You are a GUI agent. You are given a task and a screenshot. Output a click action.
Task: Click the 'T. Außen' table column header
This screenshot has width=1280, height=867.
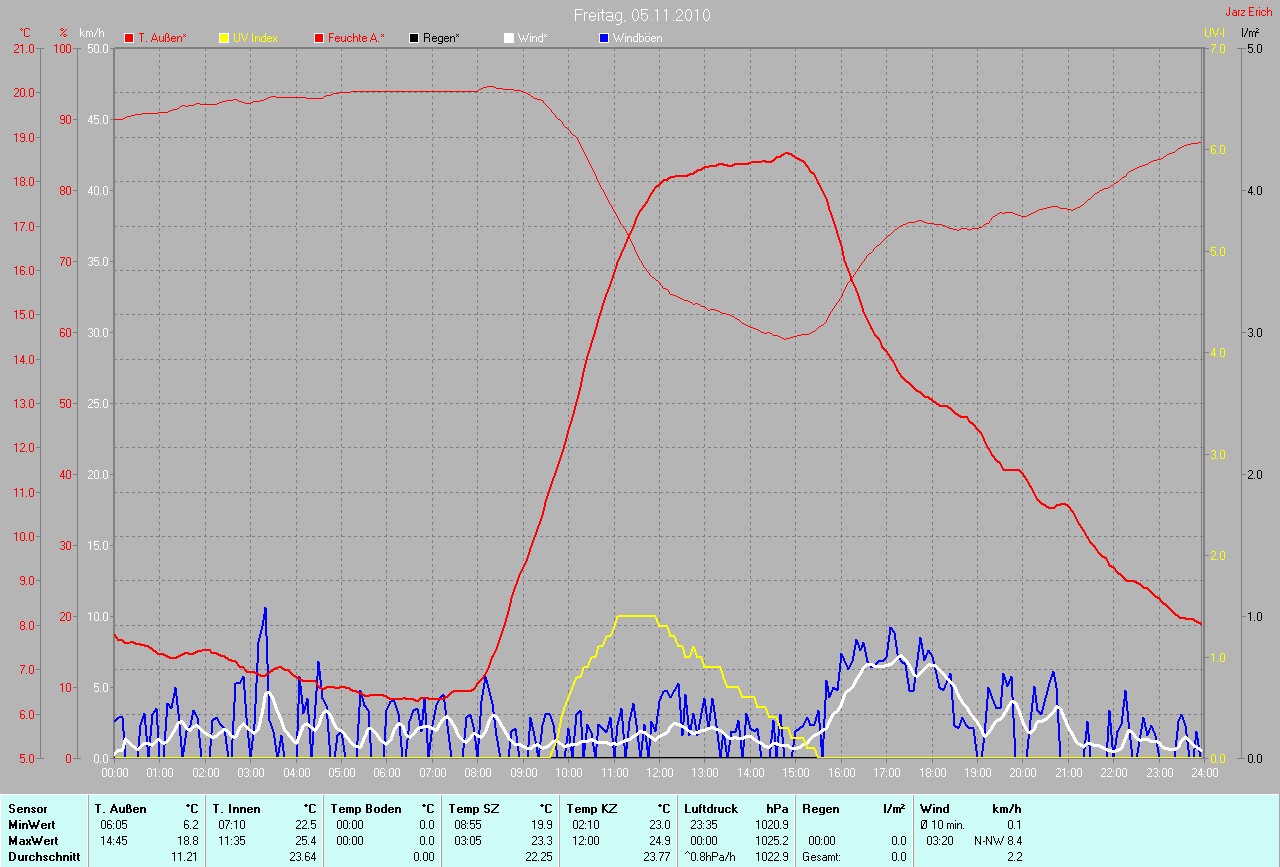point(121,808)
